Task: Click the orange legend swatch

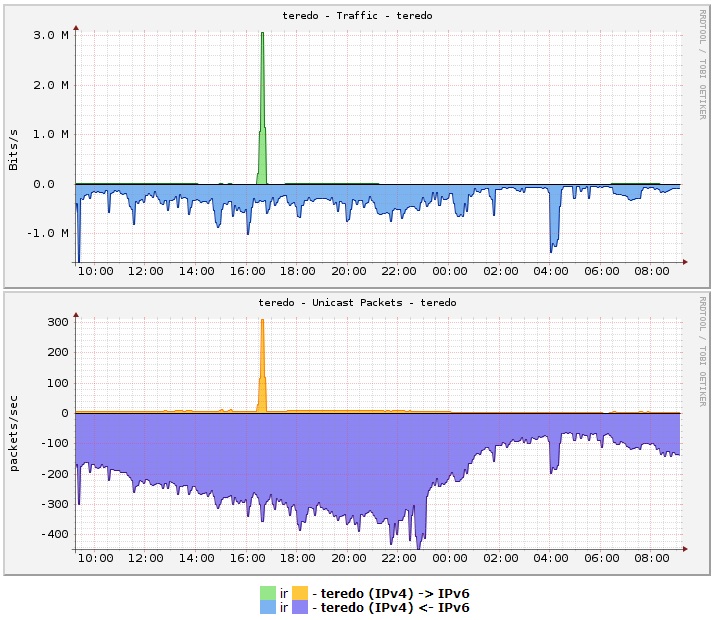Action: [x=300, y=593]
